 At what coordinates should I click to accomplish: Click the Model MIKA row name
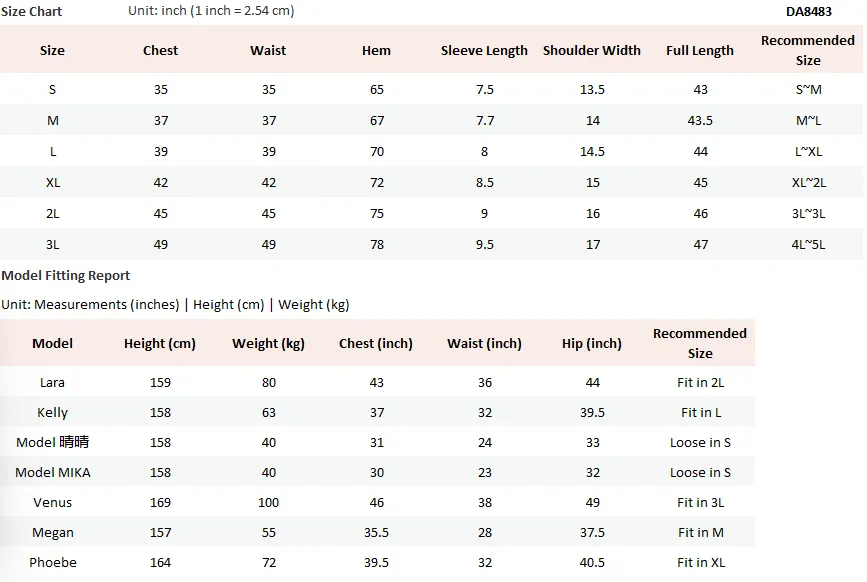click(53, 473)
